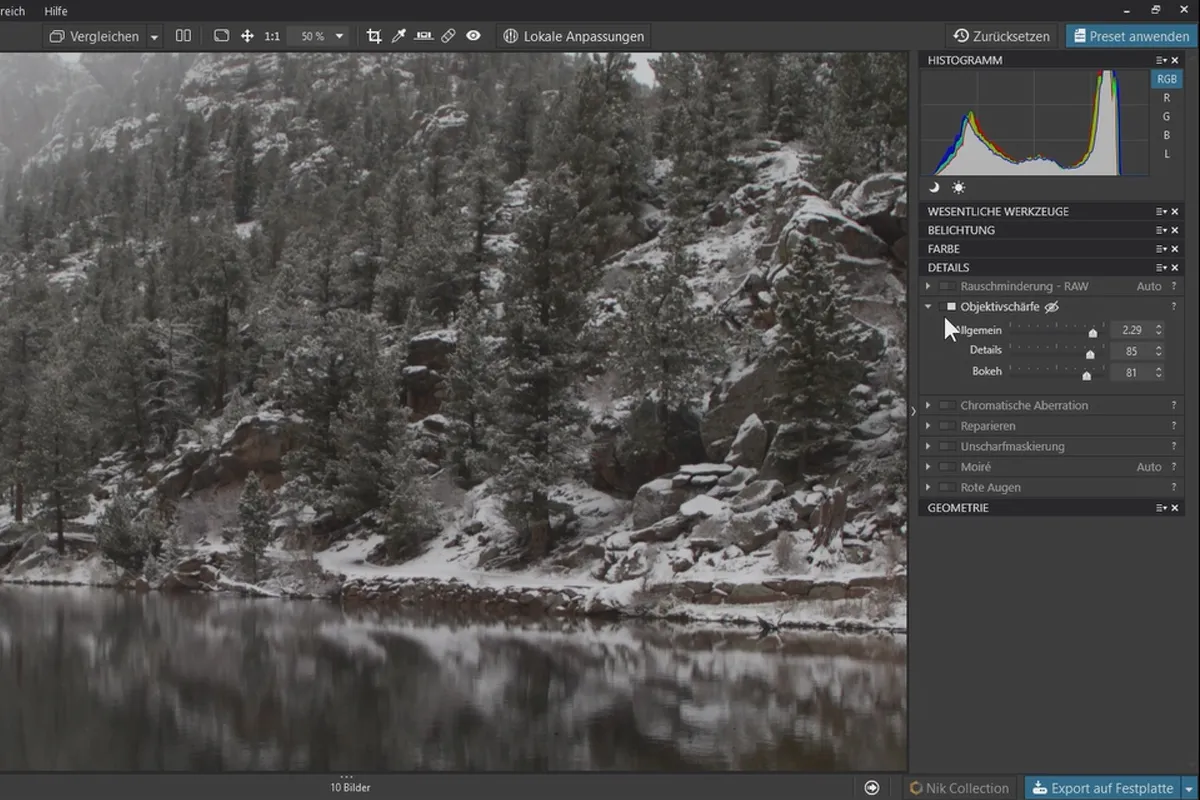Viewport: 1200px width, 800px height.
Task: Click the Vergleichen compare button
Action: click(x=94, y=36)
